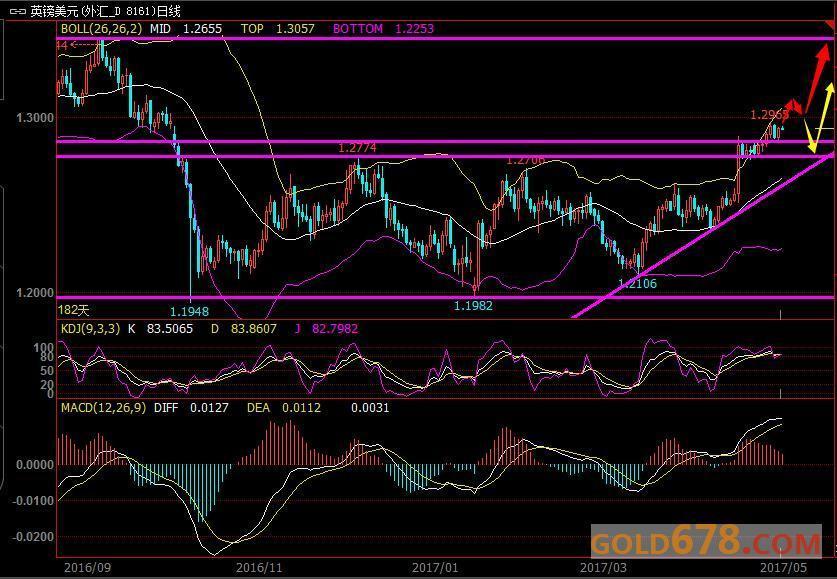Screen dimensions: 837x579
Task: Click the 182天 period label
Action: pos(74,310)
